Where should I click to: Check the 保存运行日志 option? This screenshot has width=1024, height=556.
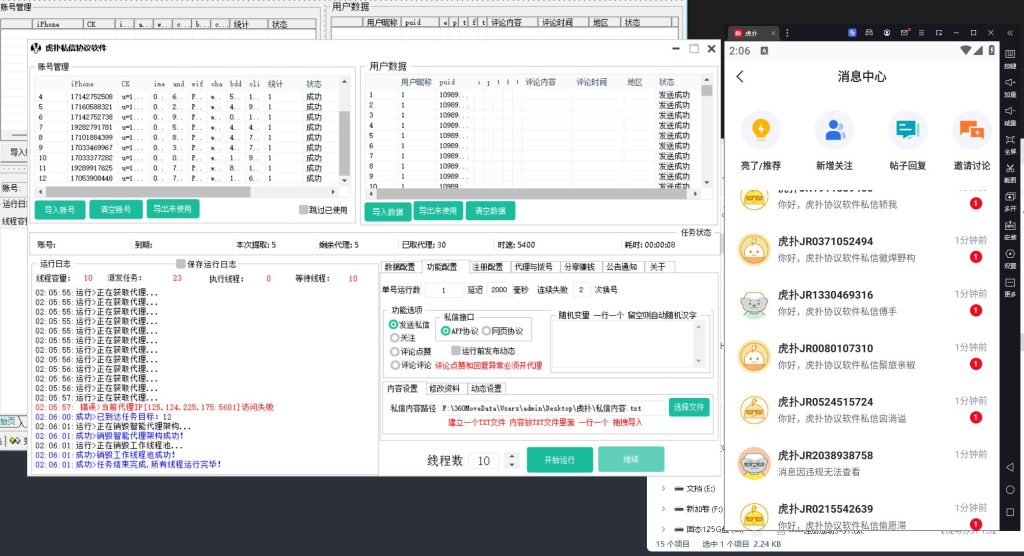coord(182,264)
